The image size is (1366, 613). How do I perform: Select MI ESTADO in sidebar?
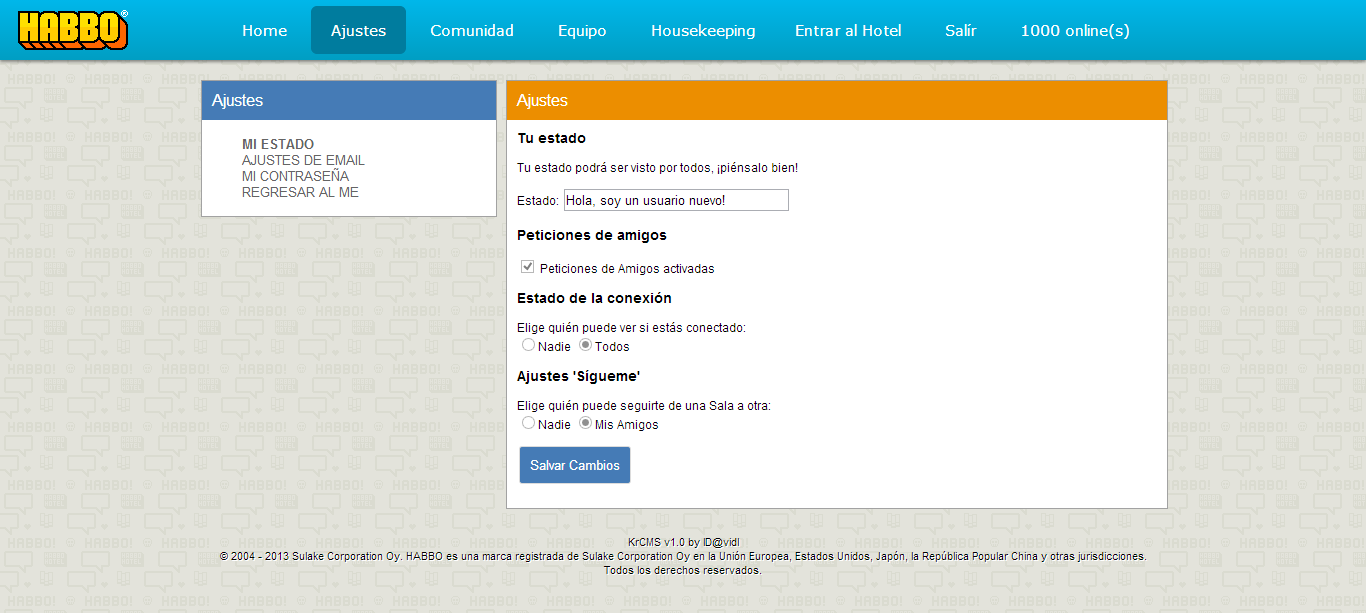[278, 144]
